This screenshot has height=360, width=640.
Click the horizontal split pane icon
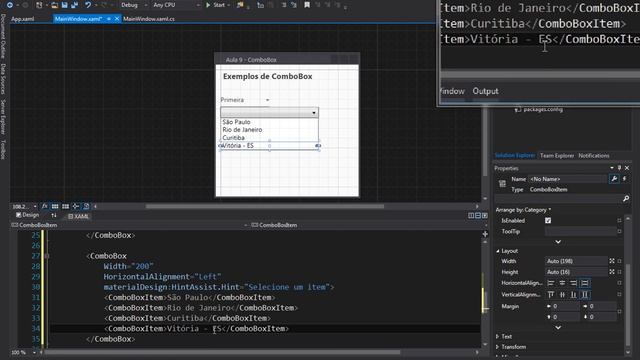[x=478, y=216]
